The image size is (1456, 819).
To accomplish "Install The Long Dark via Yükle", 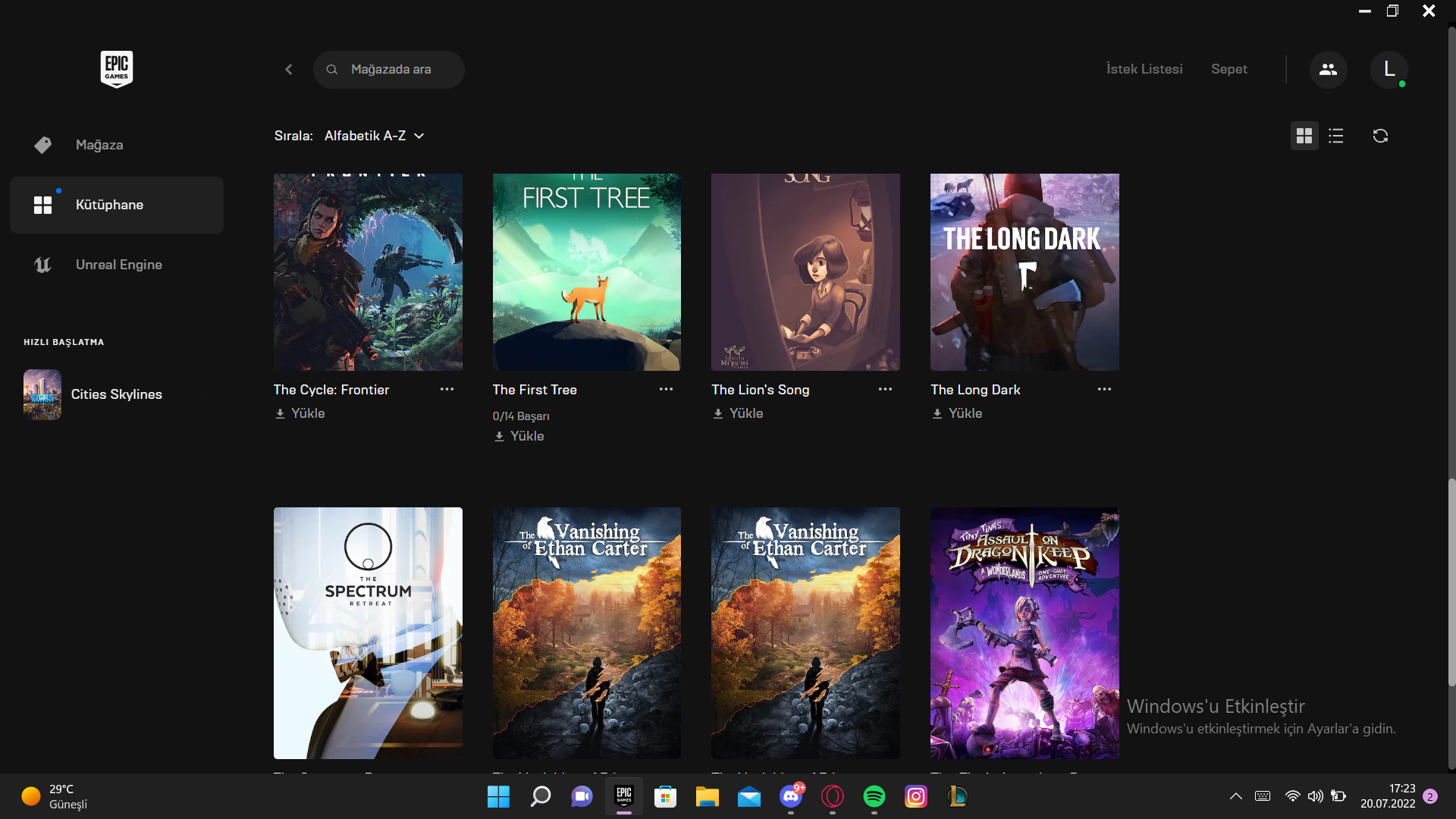I will (957, 413).
